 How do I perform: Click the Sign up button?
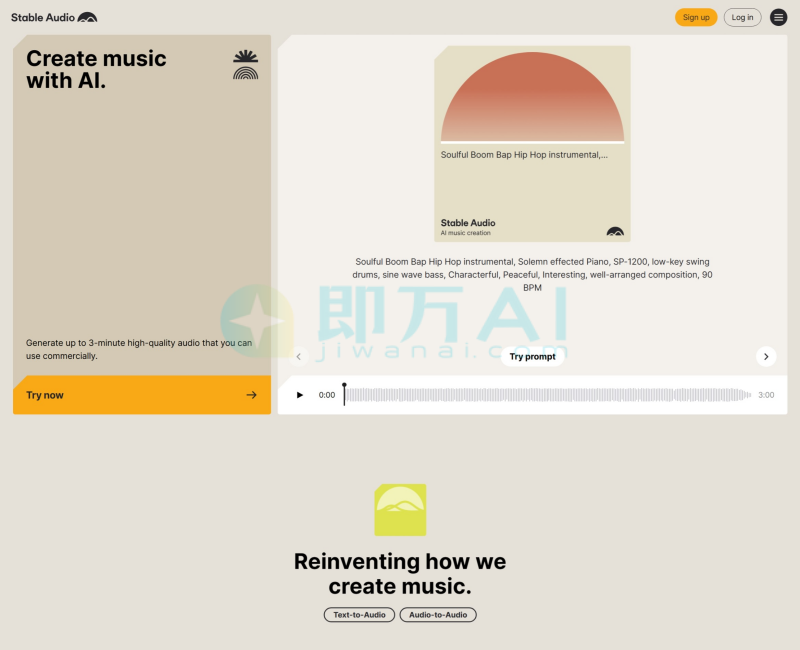(696, 17)
